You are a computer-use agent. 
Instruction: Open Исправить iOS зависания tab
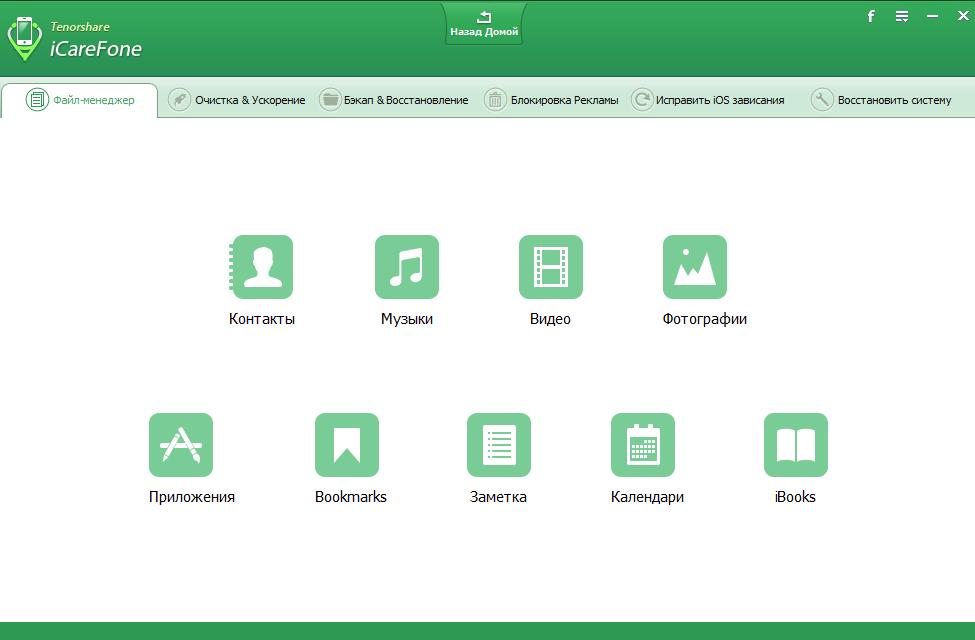click(x=708, y=100)
